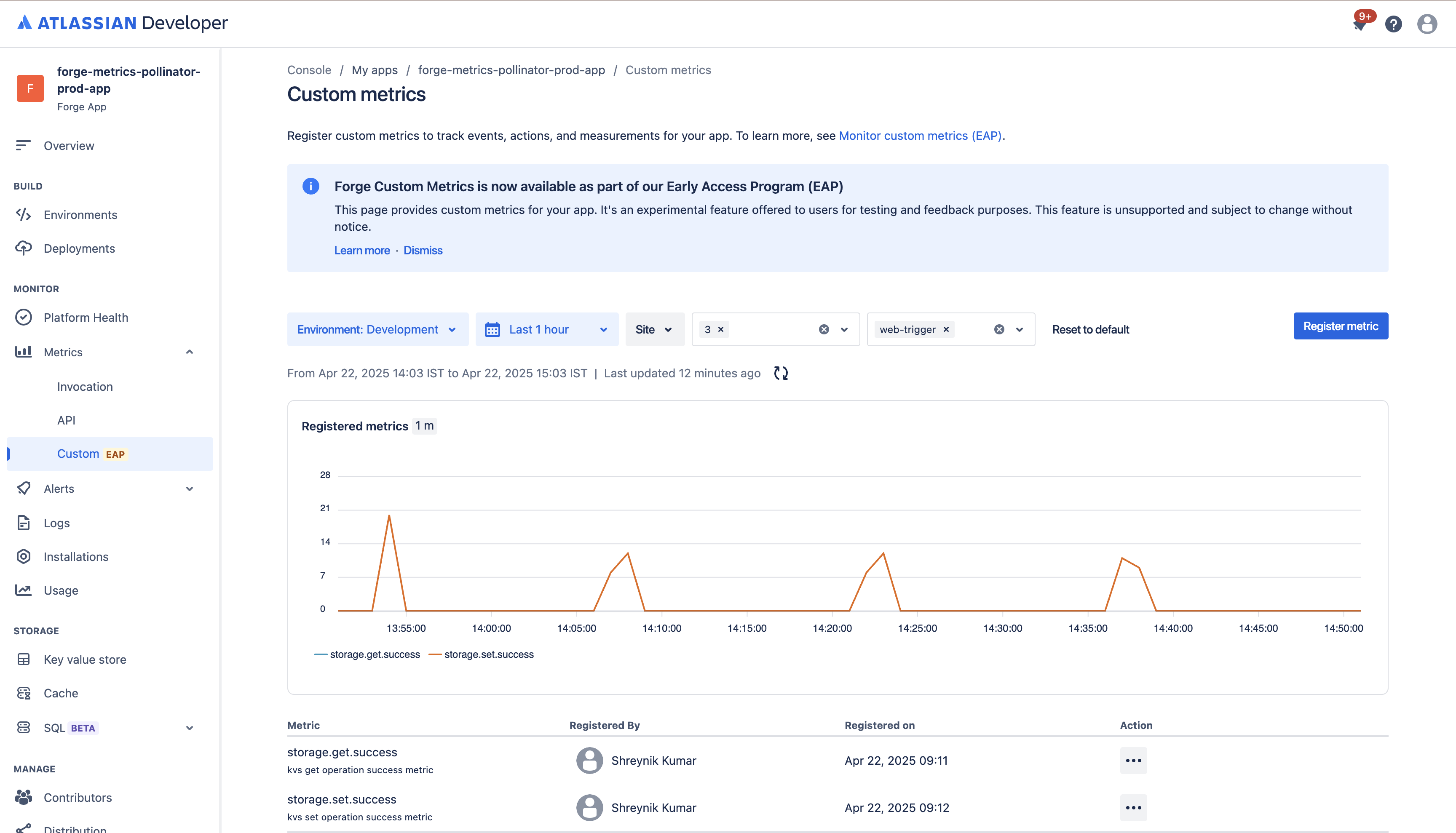
Task: Open the Environment: Development dropdown
Action: click(377, 329)
